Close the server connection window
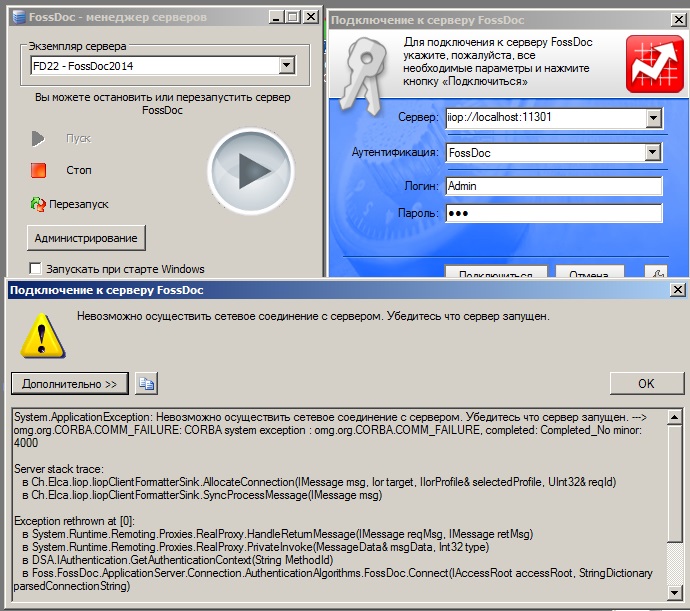Image resolution: width=690 pixels, height=611 pixels. click(x=679, y=19)
